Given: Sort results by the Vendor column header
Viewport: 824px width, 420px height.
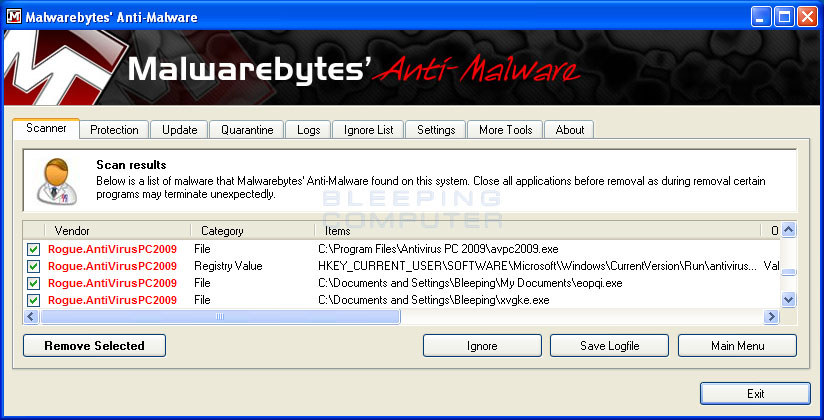Looking at the screenshot, I should point(117,231).
